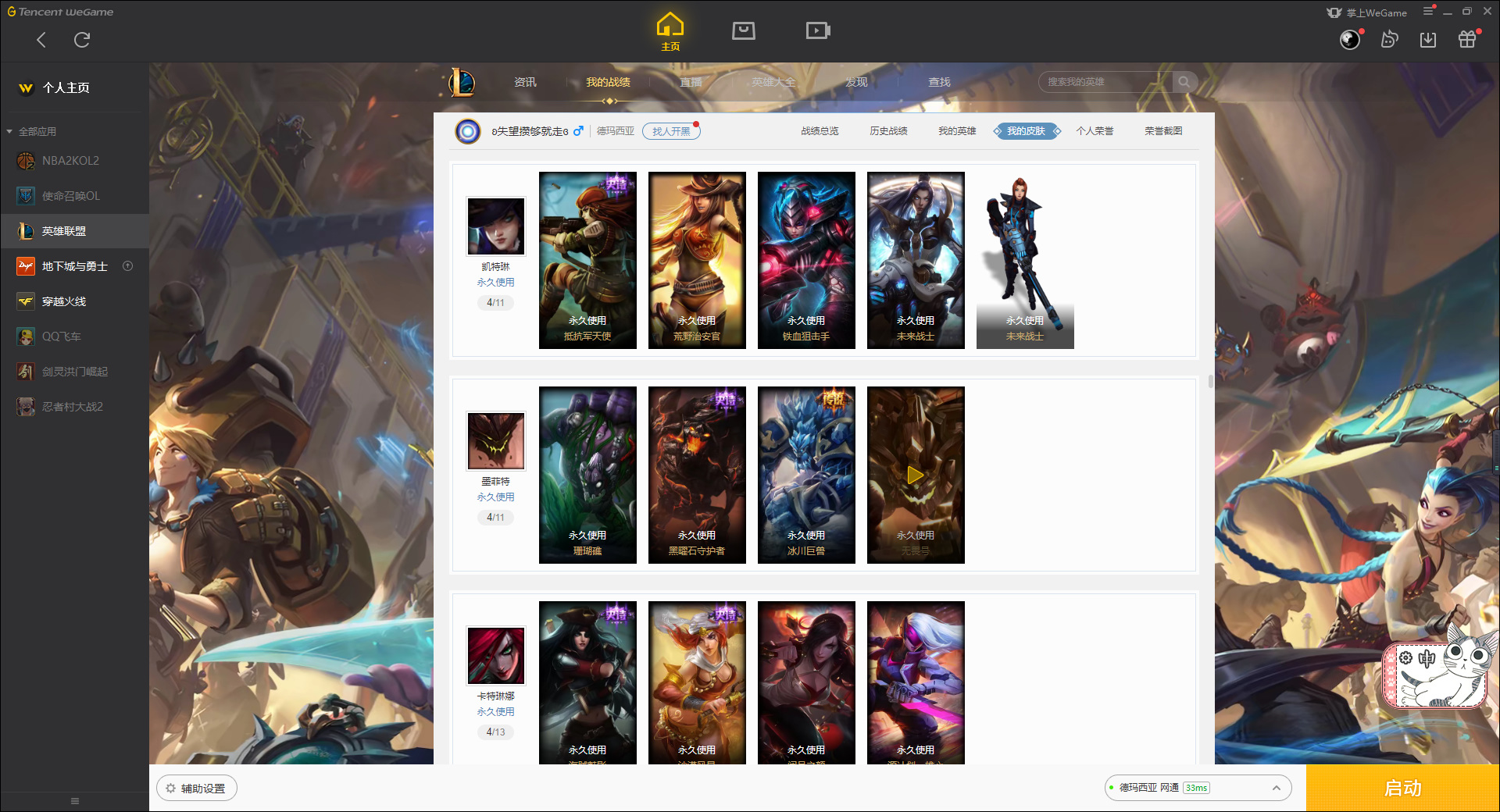The height and width of the screenshot is (812, 1500).
Task: Click the League of Legends logo icon
Action: [x=462, y=82]
